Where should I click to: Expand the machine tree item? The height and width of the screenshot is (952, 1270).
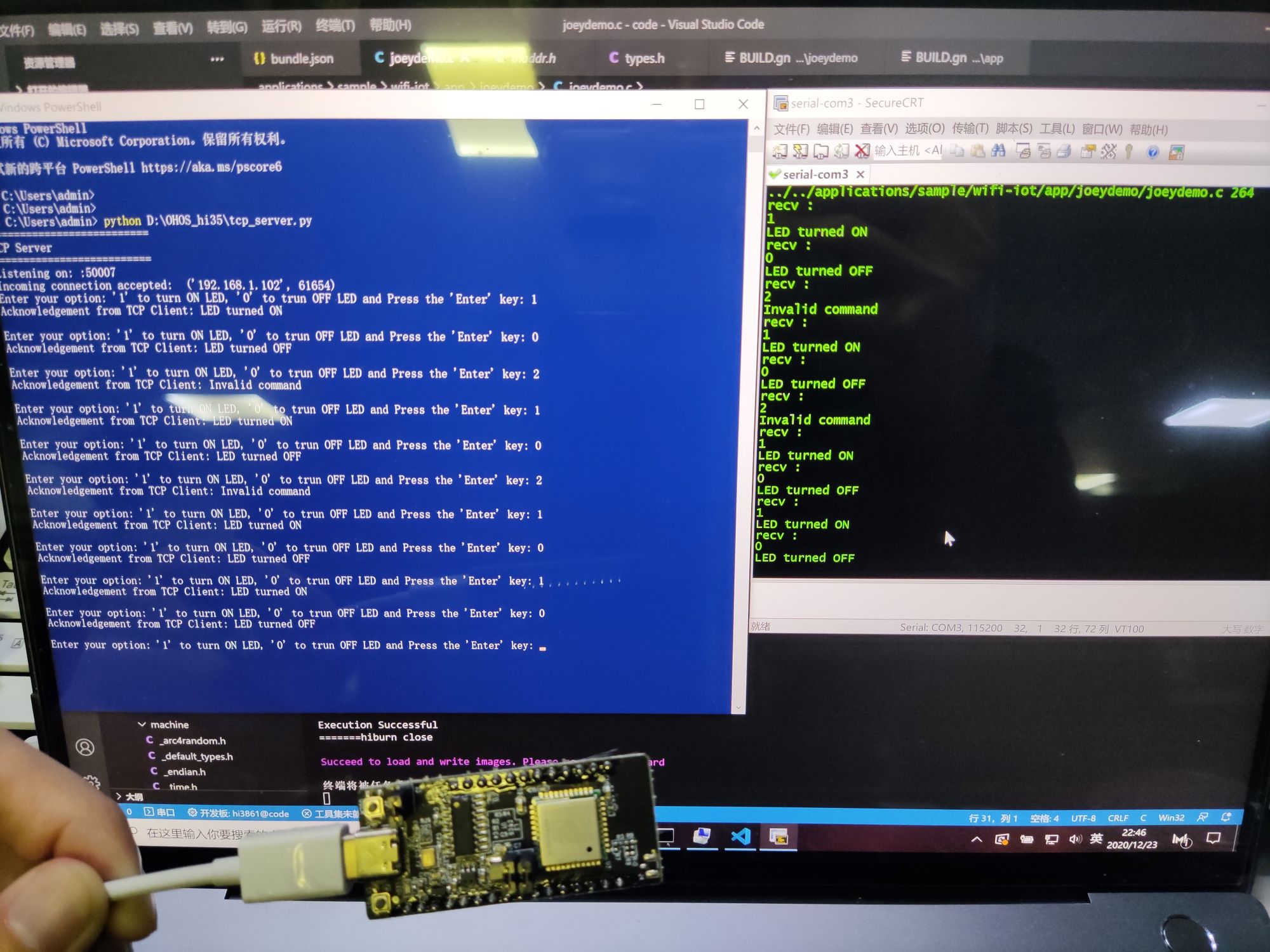coord(141,724)
